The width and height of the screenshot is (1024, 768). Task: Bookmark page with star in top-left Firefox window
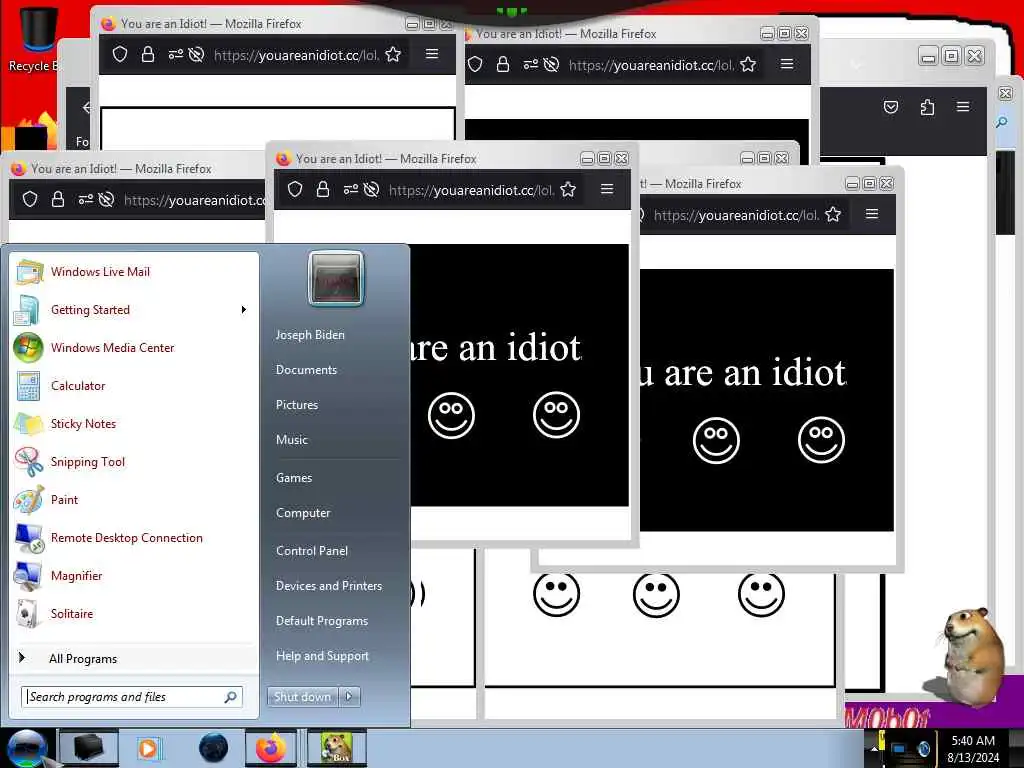click(x=393, y=55)
